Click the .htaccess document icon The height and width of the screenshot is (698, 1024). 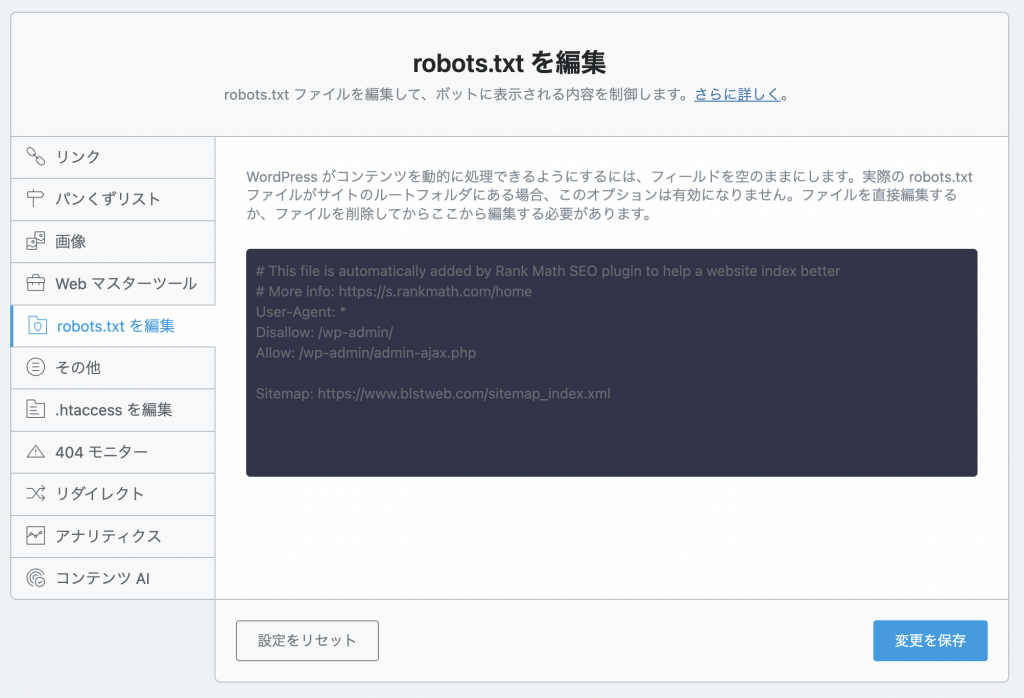35,409
